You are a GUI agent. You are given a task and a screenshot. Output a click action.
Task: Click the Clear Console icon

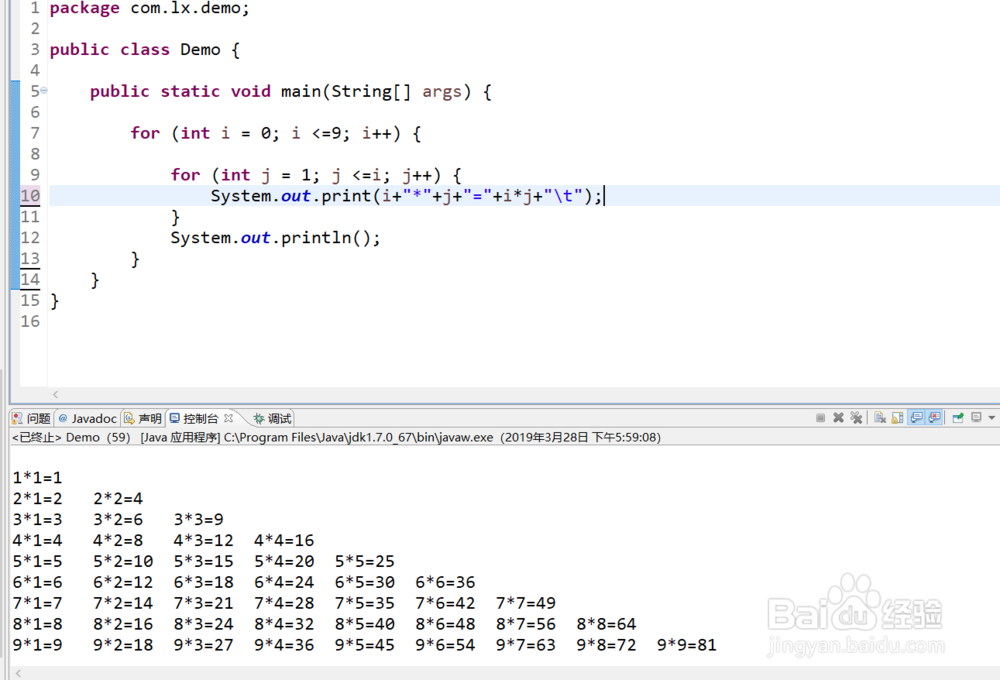pyautogui.click(x=880, y=418)
